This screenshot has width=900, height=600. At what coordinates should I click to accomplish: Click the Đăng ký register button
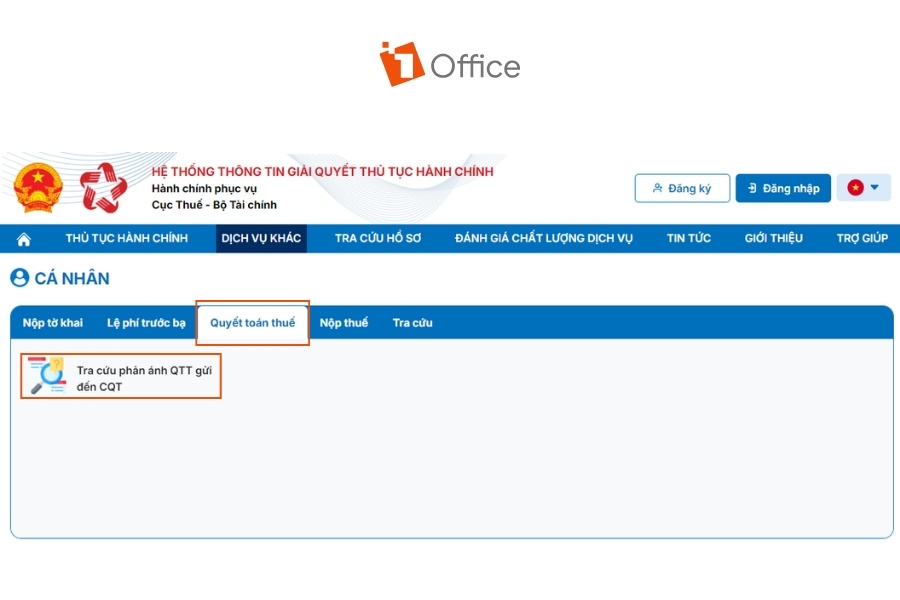682,188
